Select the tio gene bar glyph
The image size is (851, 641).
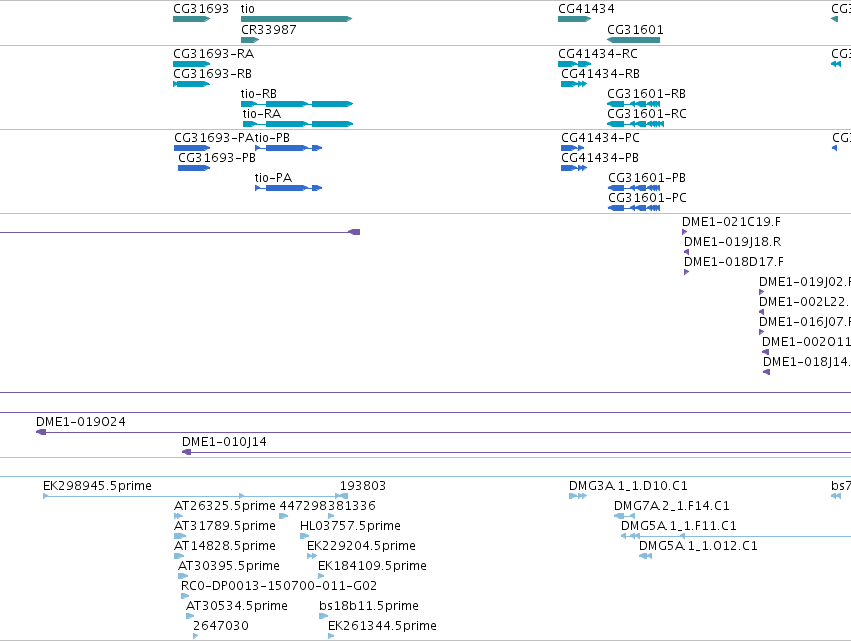click(296, 19)
